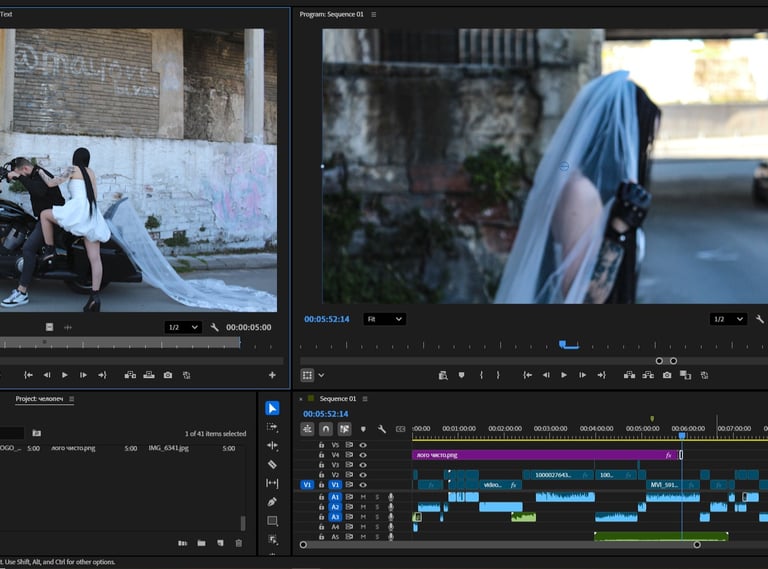Viewport: 768px width, 569px height.
Task: Solo audio track A2
Action: pos(377,507)
